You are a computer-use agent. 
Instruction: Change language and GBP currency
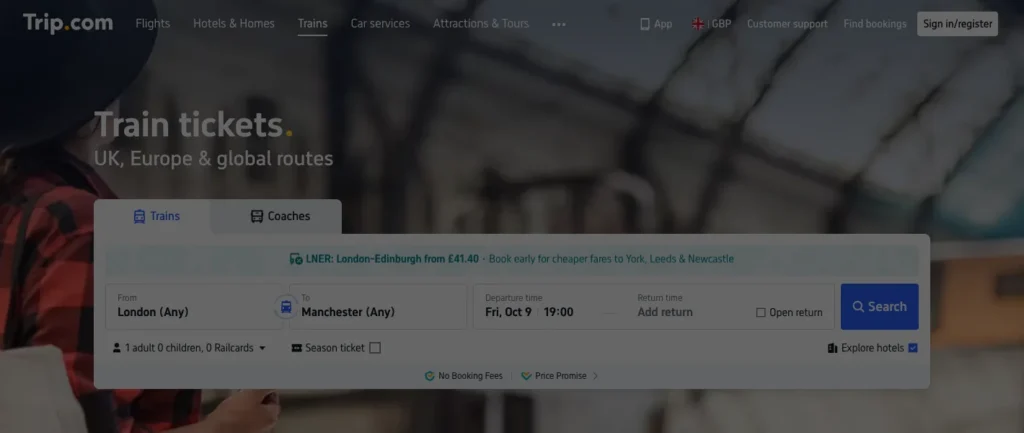point(712,24)
